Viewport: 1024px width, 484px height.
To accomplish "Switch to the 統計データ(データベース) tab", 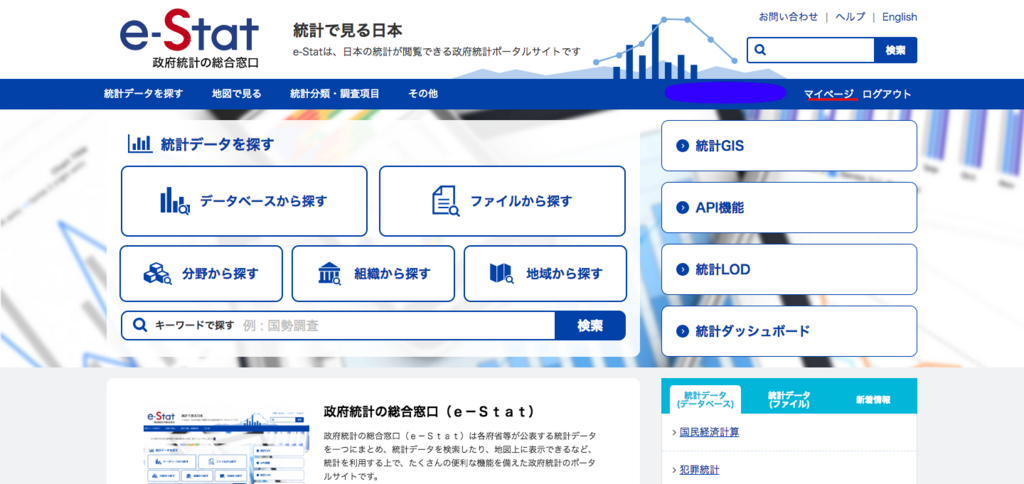I will 705,400.
